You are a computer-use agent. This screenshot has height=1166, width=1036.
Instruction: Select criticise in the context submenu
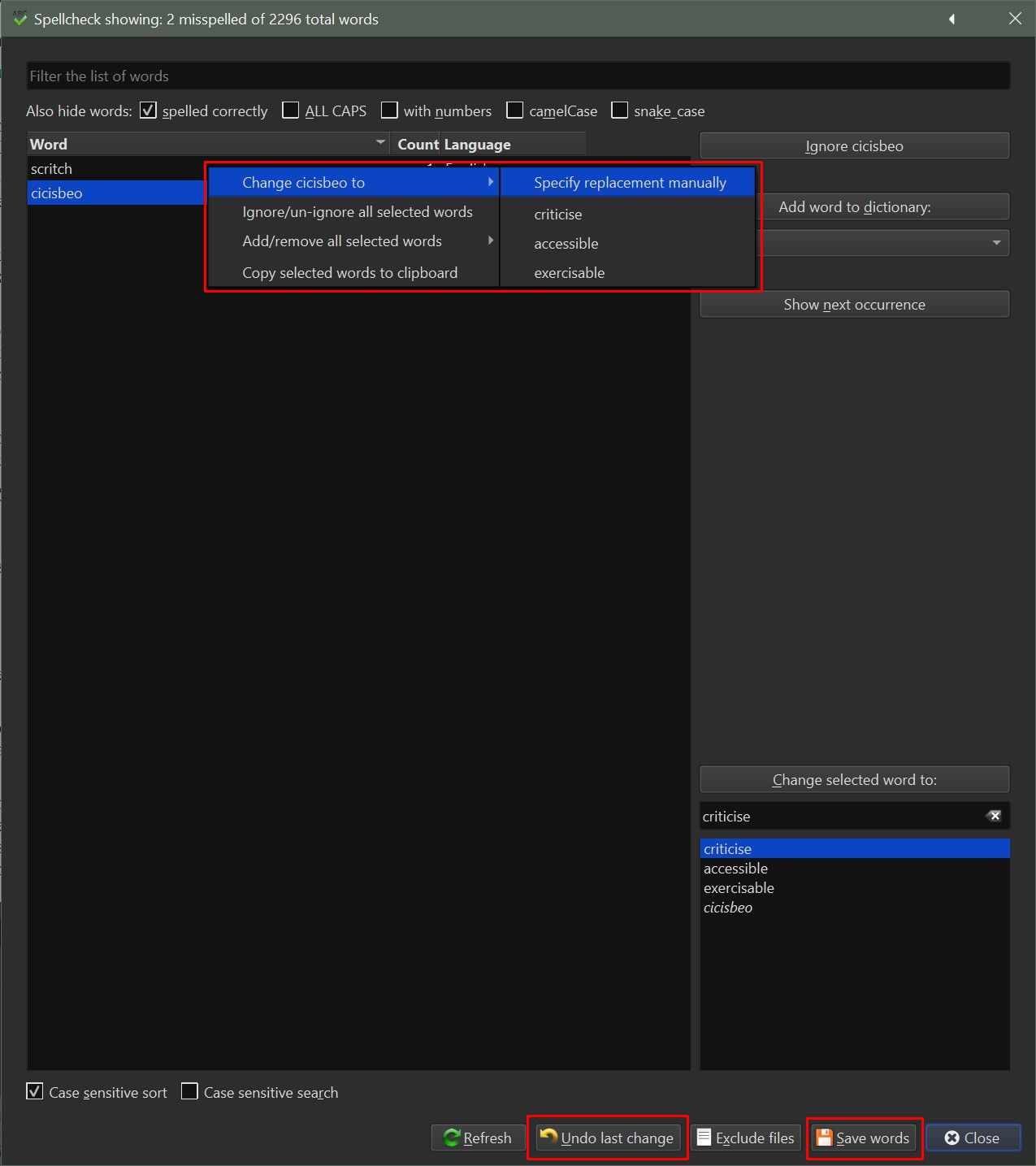tap(629, 215)
